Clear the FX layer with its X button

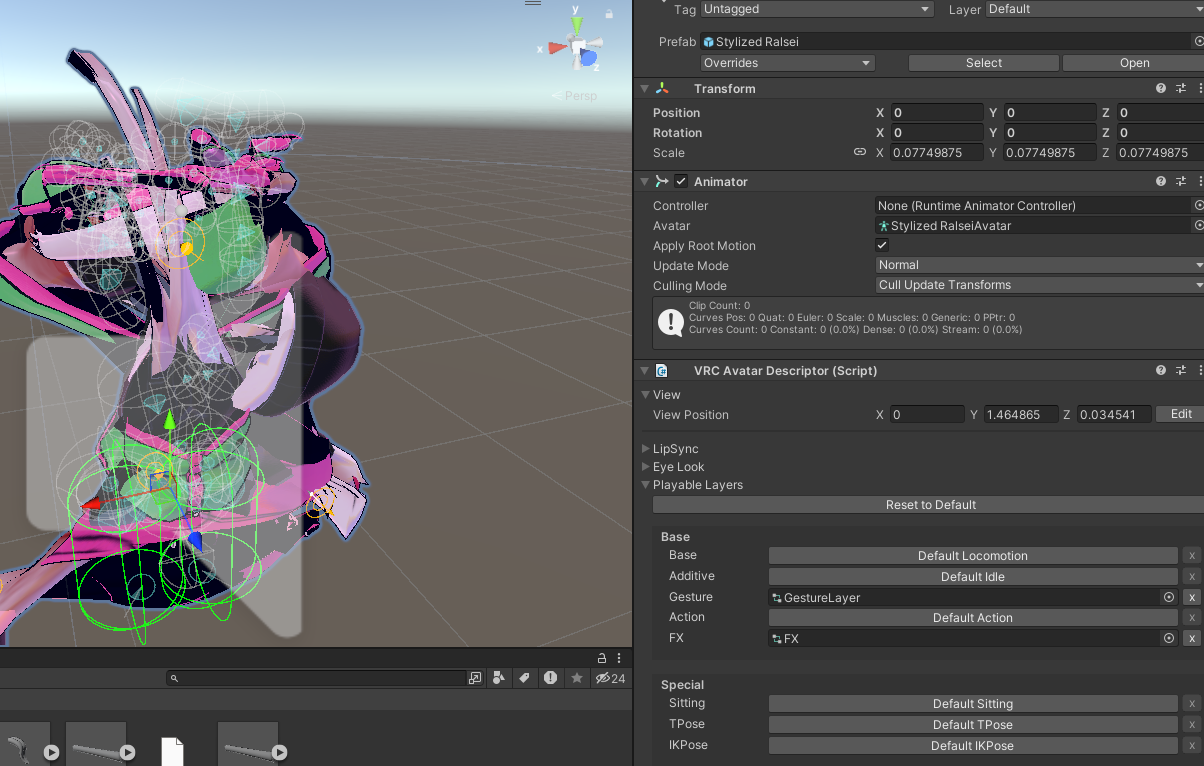(x=1191, y=638)
